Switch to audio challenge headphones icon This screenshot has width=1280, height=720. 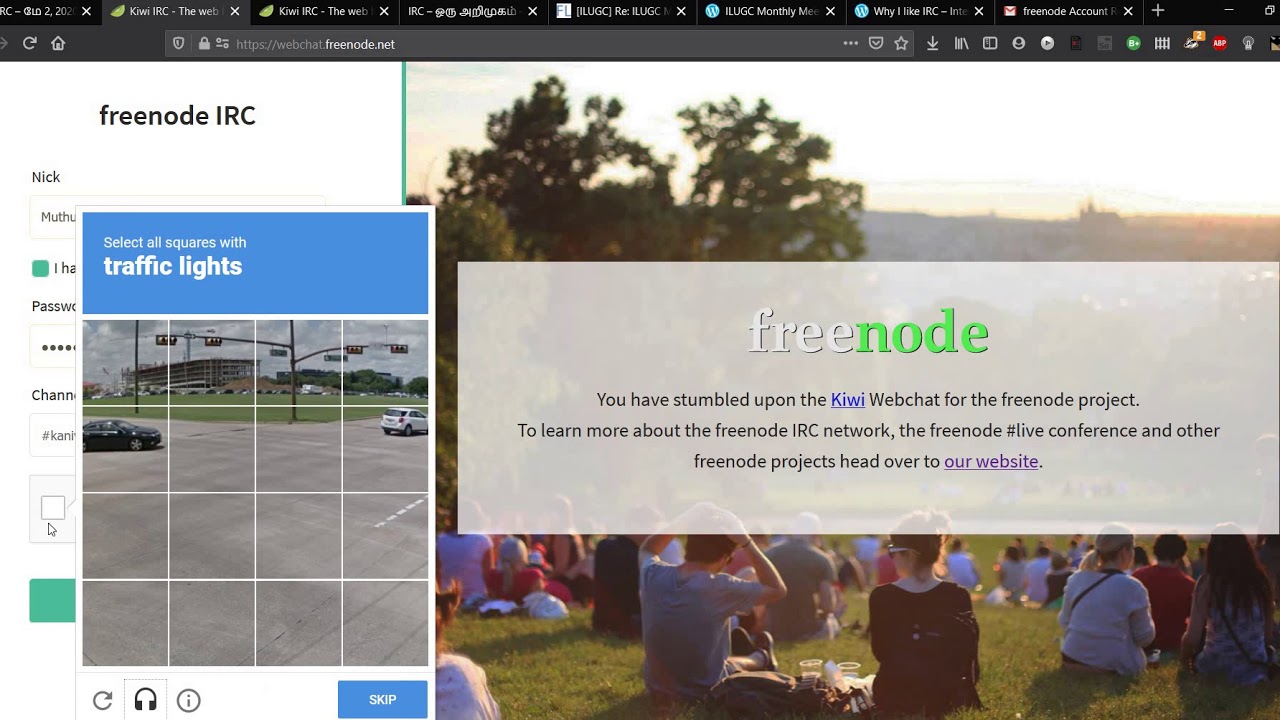(x=145, y=700)
